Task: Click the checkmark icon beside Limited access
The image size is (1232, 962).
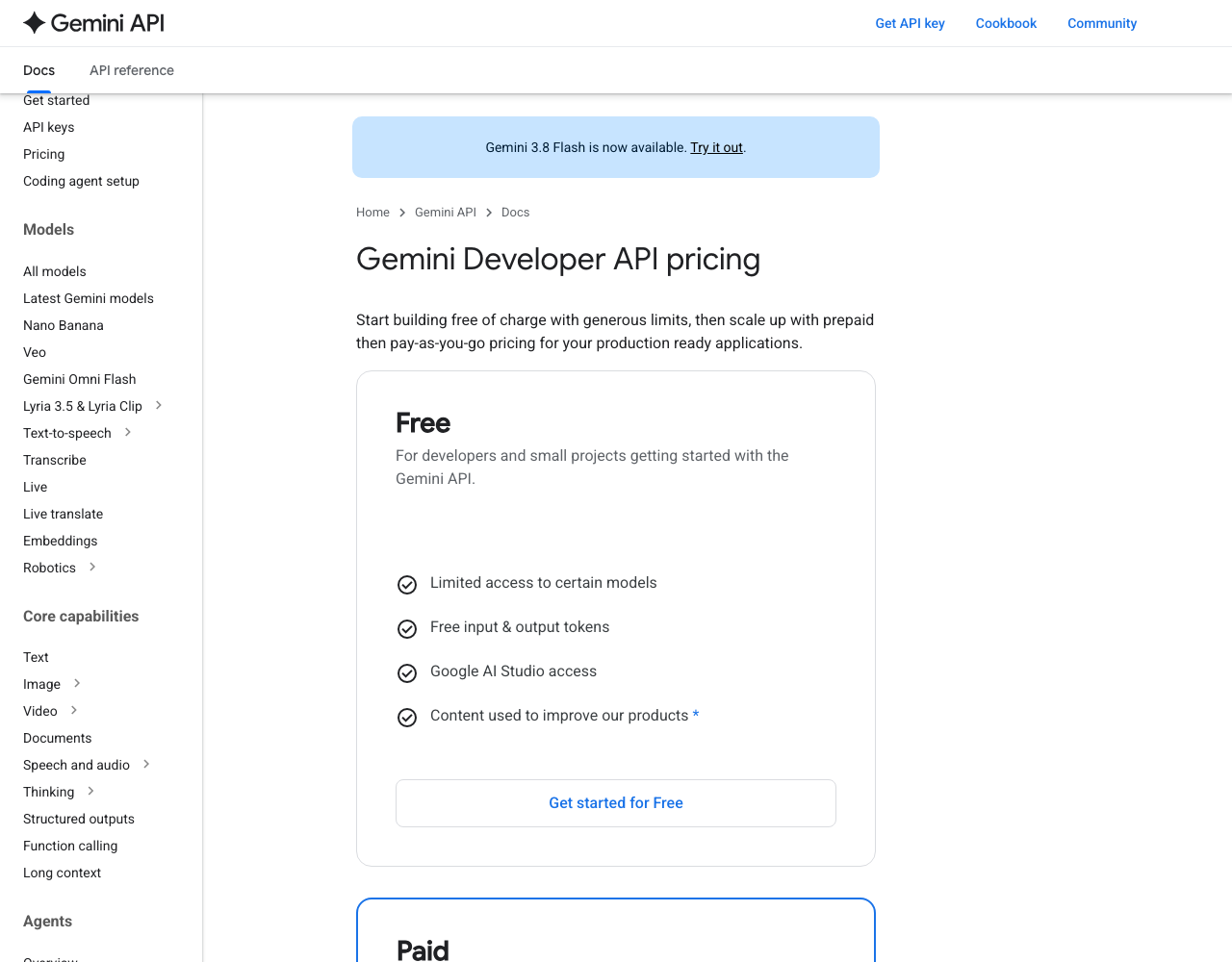Action: click(x=407, y=585)
